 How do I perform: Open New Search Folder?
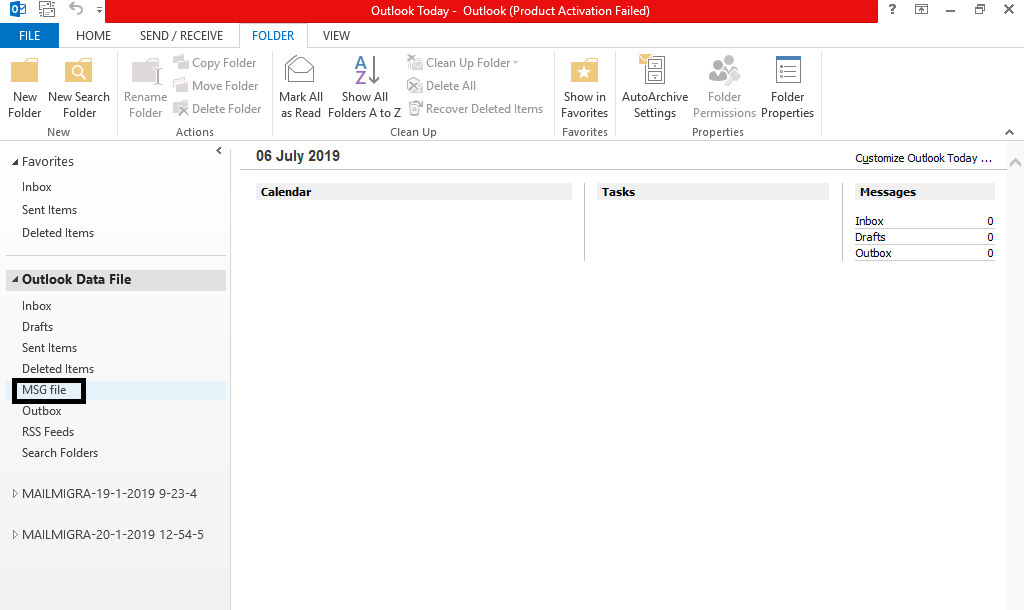(79, 88)
